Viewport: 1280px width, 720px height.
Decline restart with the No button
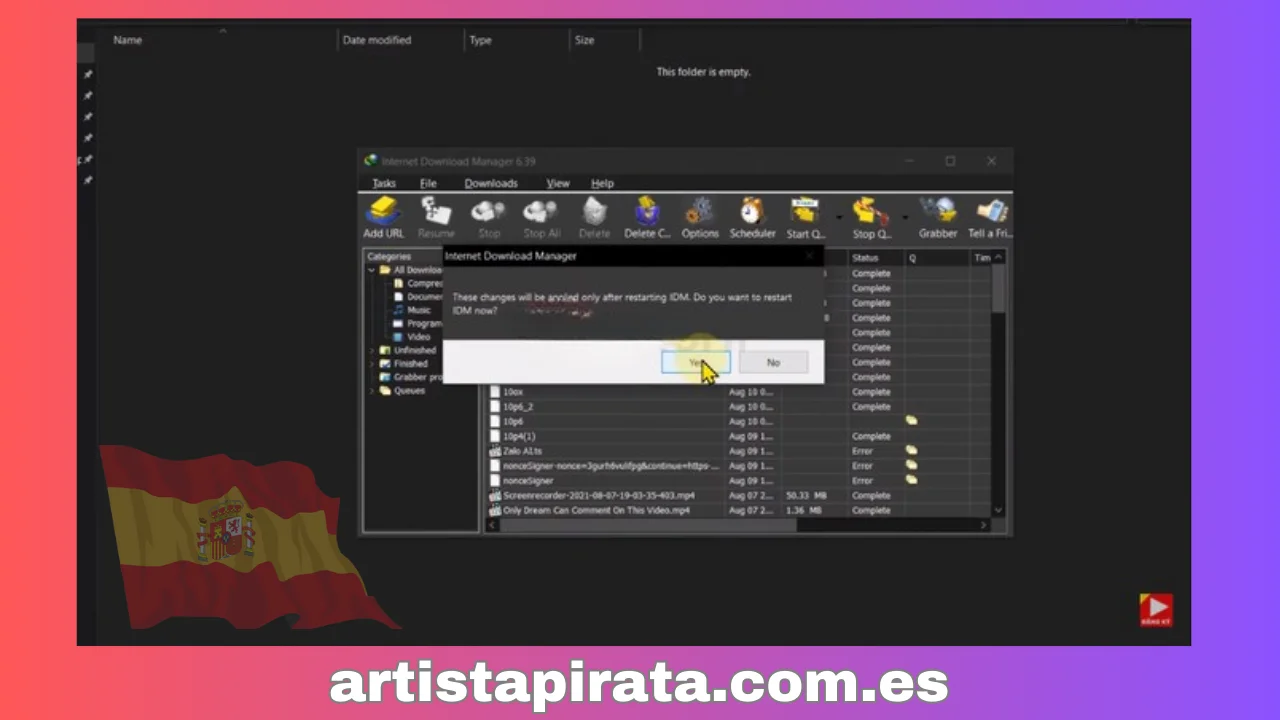773,362
